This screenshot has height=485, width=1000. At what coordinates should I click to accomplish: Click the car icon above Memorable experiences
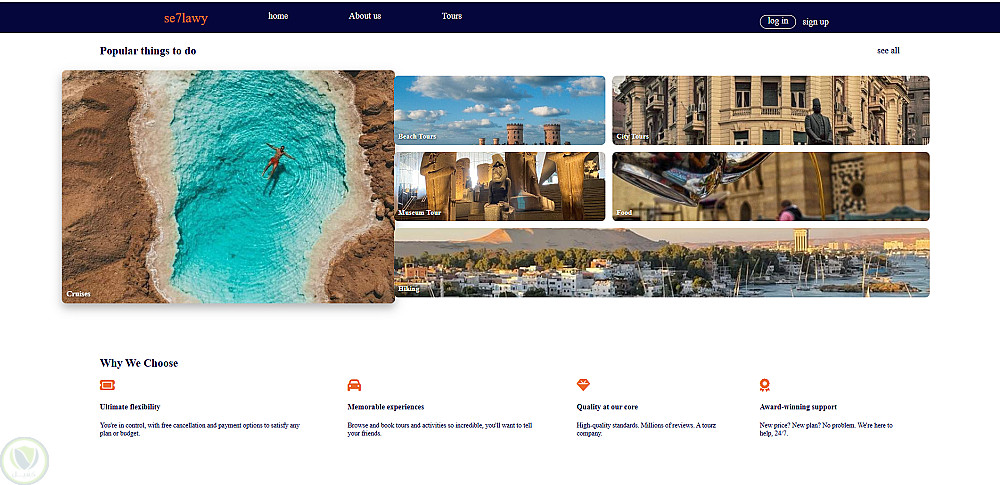[x=354, y=385]
